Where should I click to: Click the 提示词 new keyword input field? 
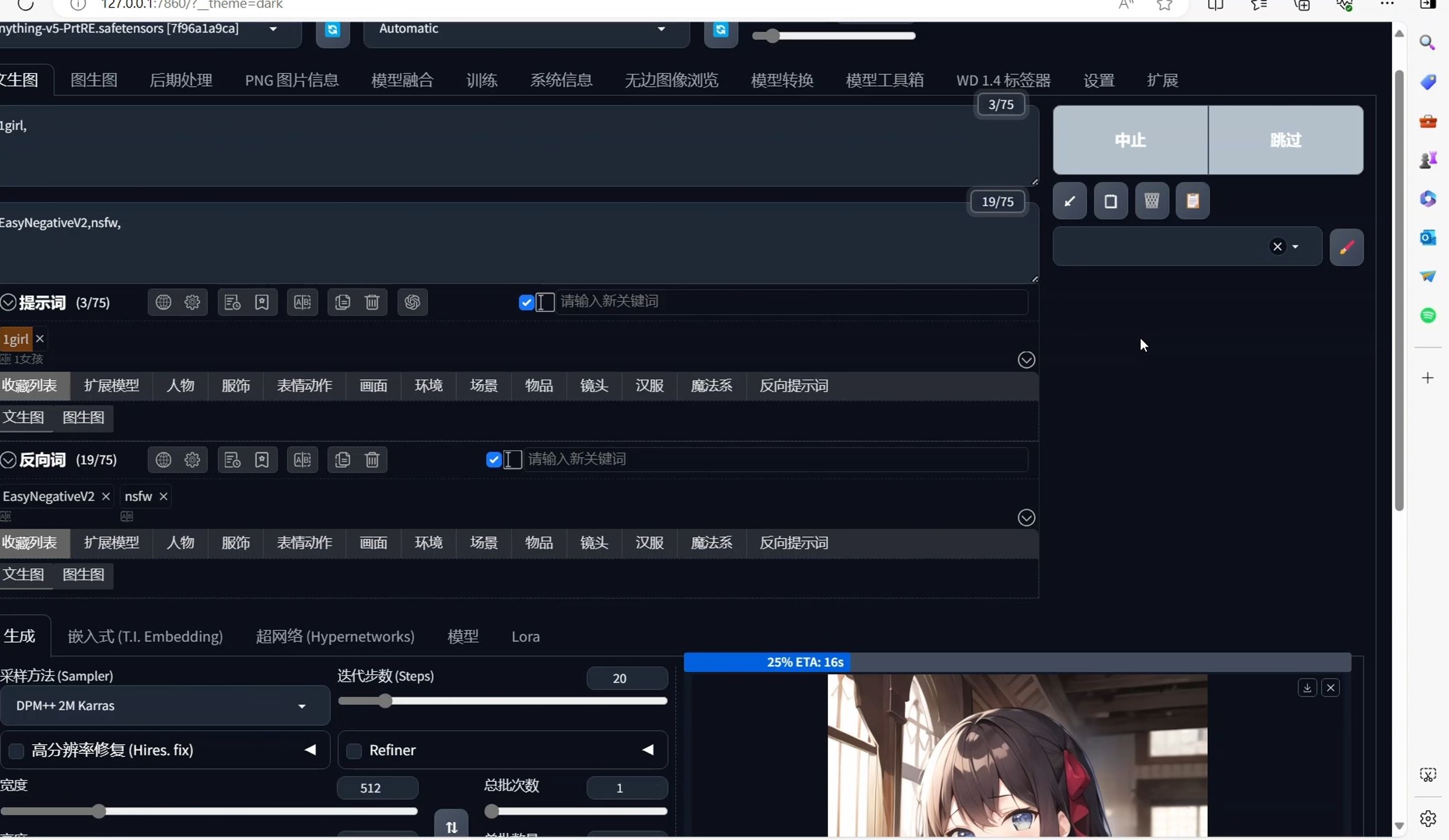click(x=791, y=302)
